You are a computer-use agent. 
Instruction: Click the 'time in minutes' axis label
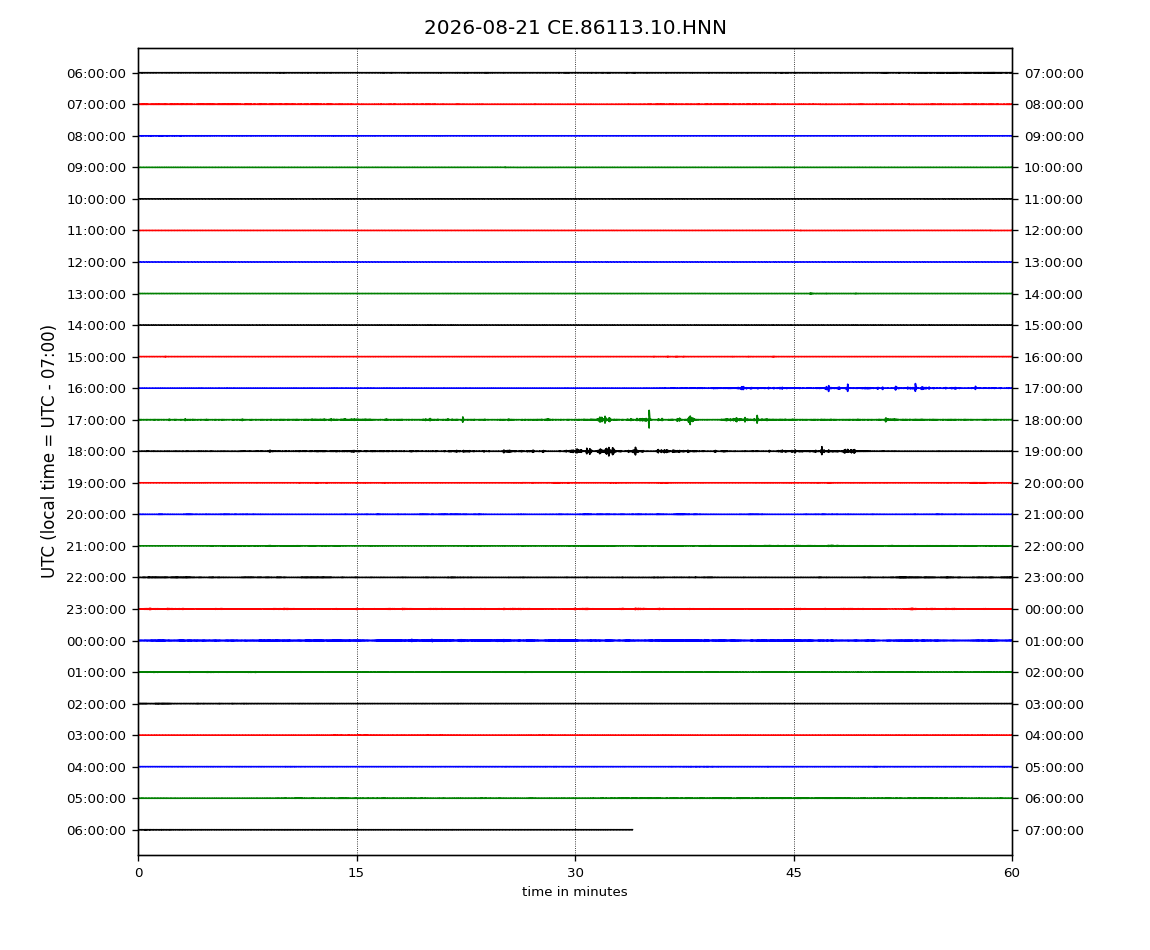(574, 891)
